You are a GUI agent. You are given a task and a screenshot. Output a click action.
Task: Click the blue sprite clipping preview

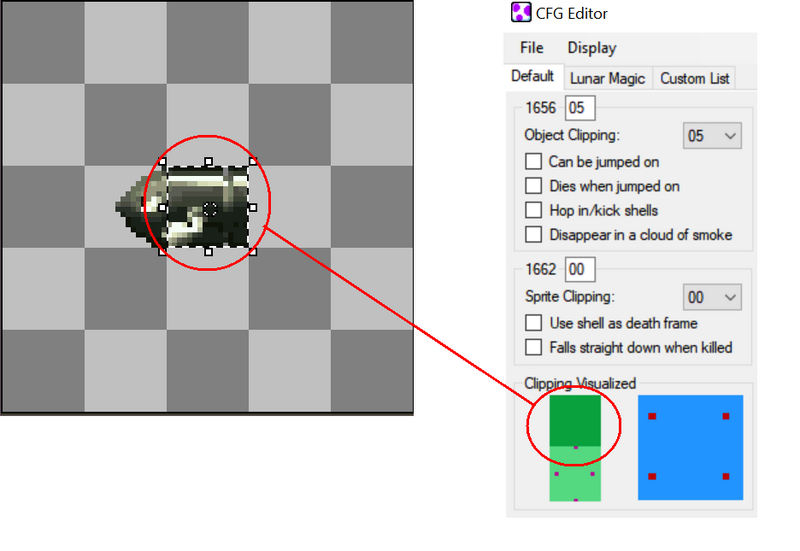click(x=690, y=447)
